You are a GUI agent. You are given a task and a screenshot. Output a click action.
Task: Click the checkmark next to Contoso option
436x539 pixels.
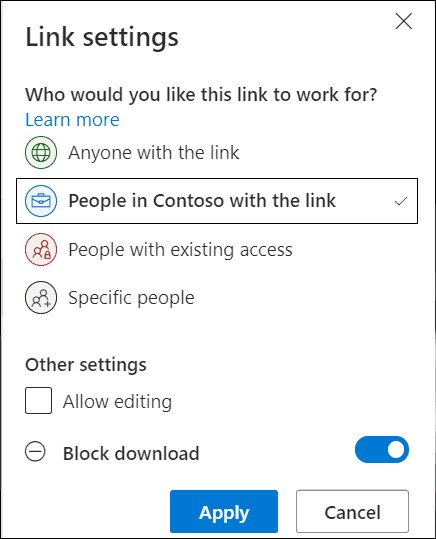pos(401,201)
